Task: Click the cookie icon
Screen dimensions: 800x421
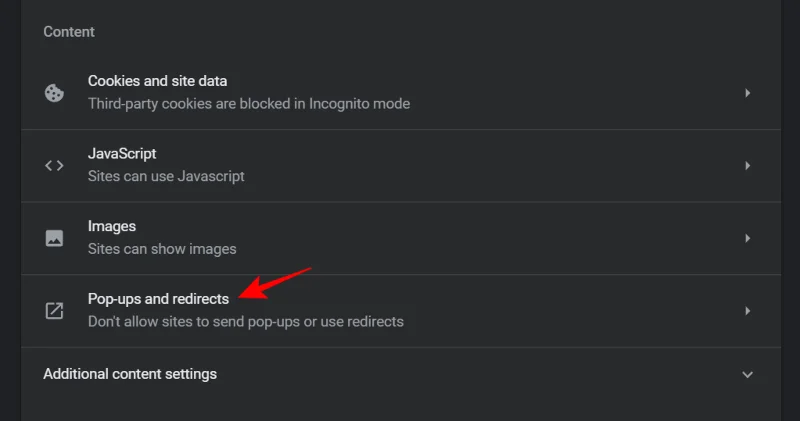Action: click(54, 93)
